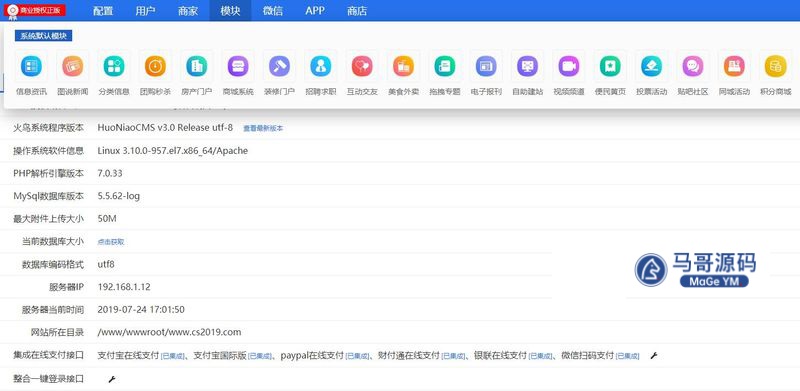Viewport: 800px width, 391px height.
Task: Click 已集成 link after paypal在线支付
Action: [357, 356]
